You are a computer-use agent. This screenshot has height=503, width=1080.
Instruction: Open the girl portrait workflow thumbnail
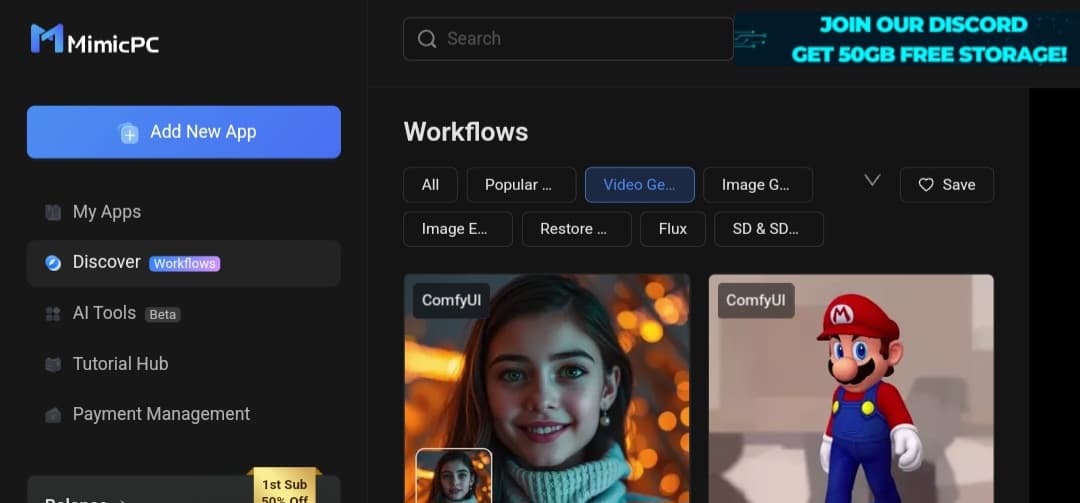pyautogui.click(x=547, y=389)
